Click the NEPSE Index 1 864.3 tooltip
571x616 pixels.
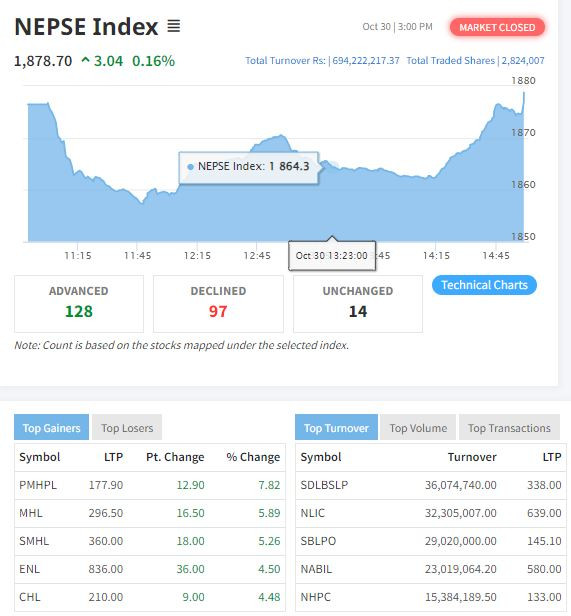248,167
